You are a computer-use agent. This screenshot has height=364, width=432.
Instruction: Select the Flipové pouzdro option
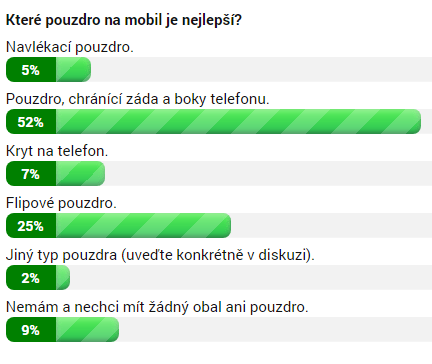[61, 203]
